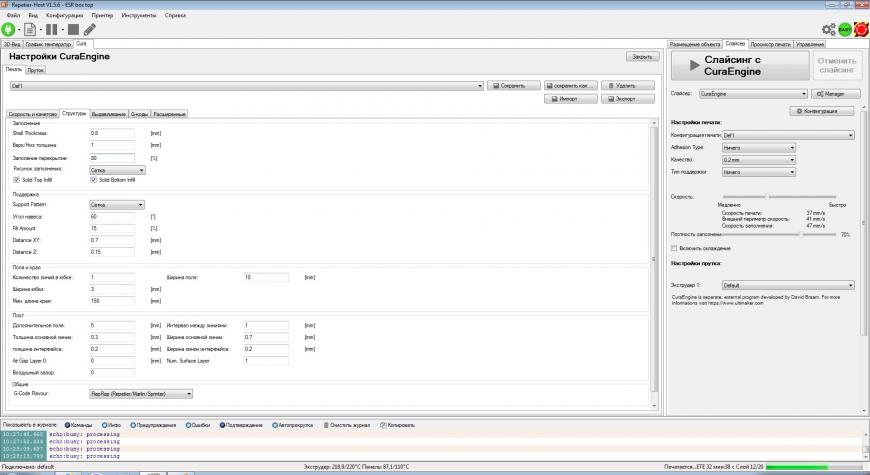Click the Импорт button

tap(571, 99)
